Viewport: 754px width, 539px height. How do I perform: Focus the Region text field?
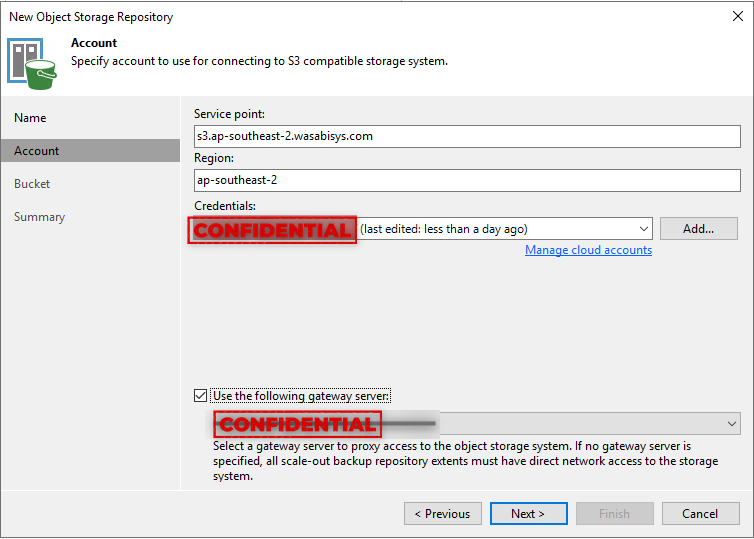pyautogui.click(x=466, y=181)
